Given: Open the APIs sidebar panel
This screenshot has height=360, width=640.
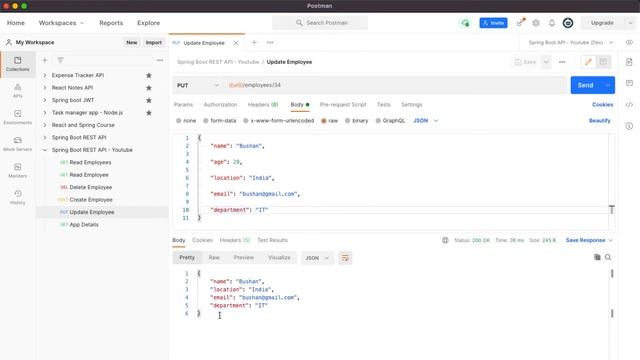Looking at the screenshot, I should click(18, 91).
